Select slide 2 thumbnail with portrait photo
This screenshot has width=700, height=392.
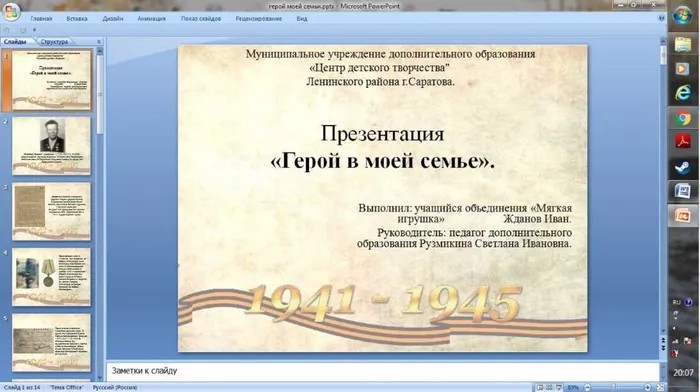coord(51,146)
